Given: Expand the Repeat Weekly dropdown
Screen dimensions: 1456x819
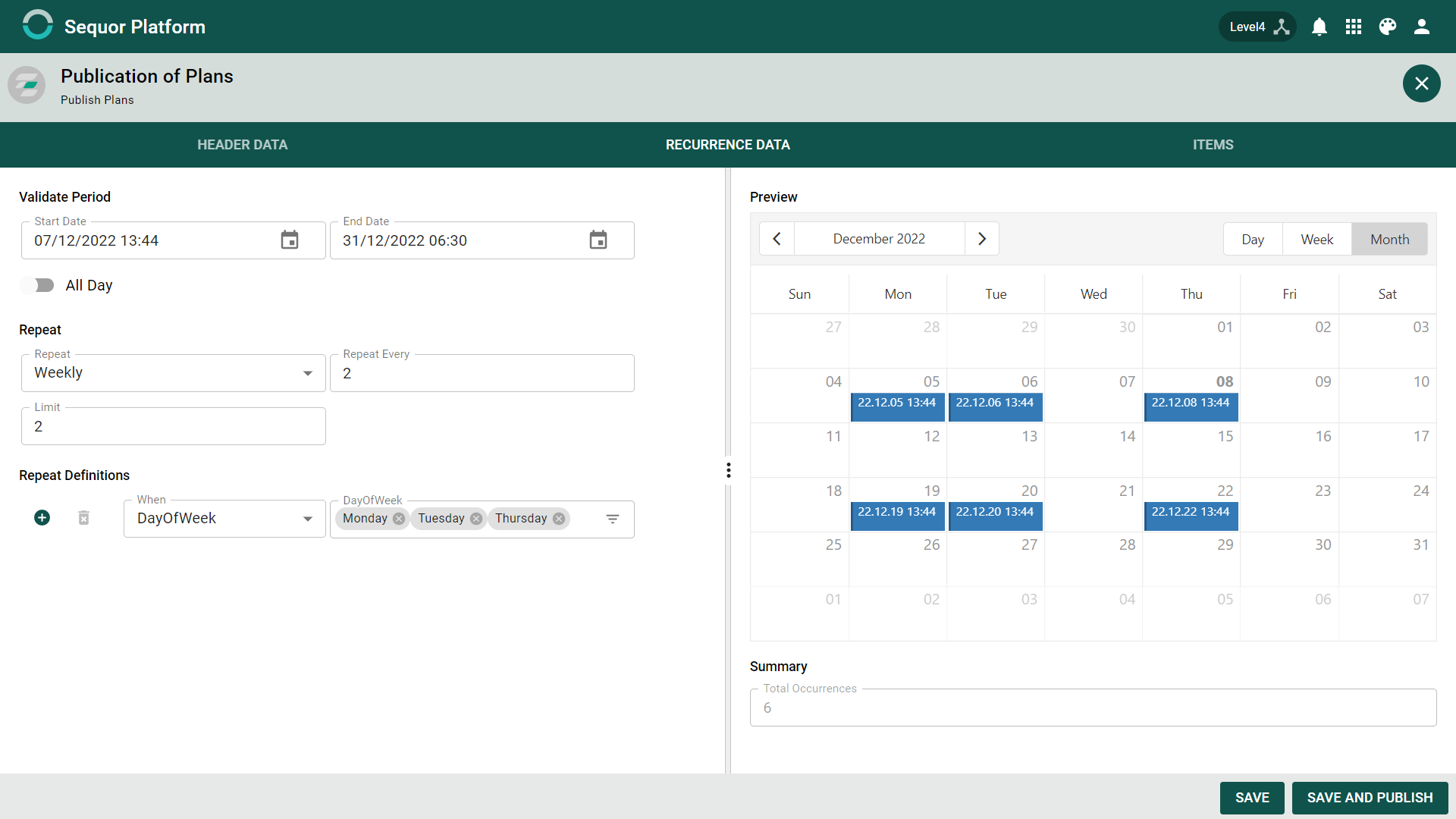Looking at the screenshot, I should click(x=174, y=373).
